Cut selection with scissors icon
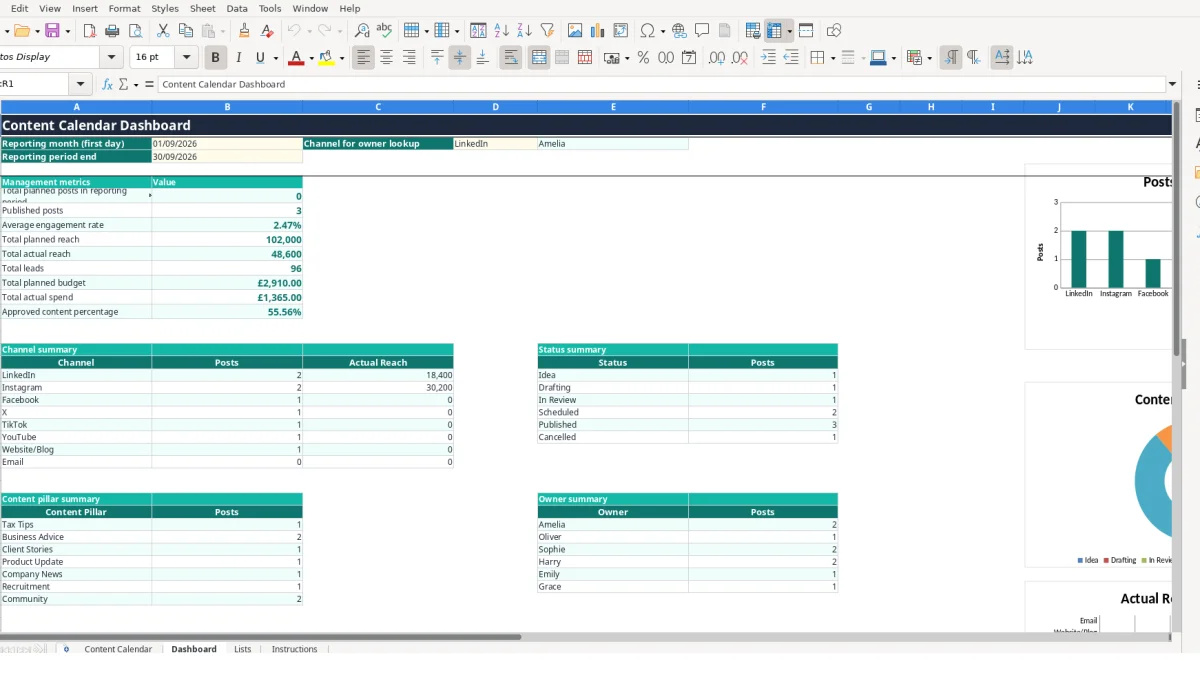This screenshot has height=675, width=1200. click(x=163, y=31)
